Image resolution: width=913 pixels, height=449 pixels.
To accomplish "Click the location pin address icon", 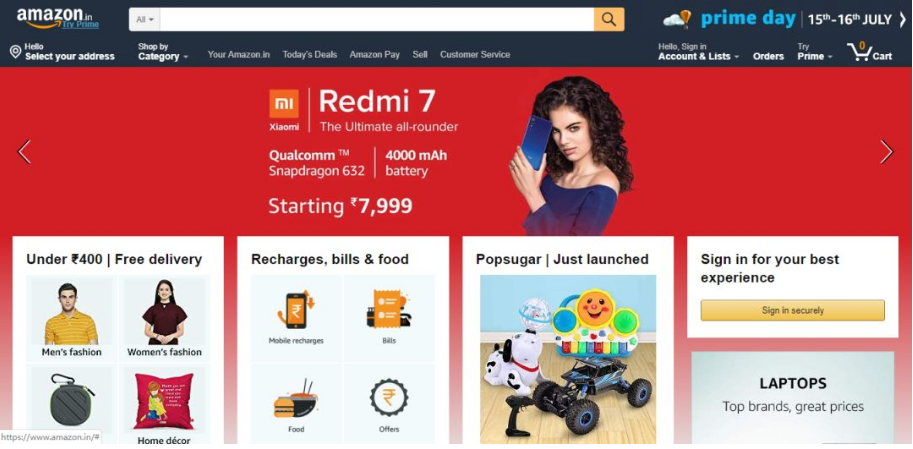I will pyautogui.click(x=16, y=52).
